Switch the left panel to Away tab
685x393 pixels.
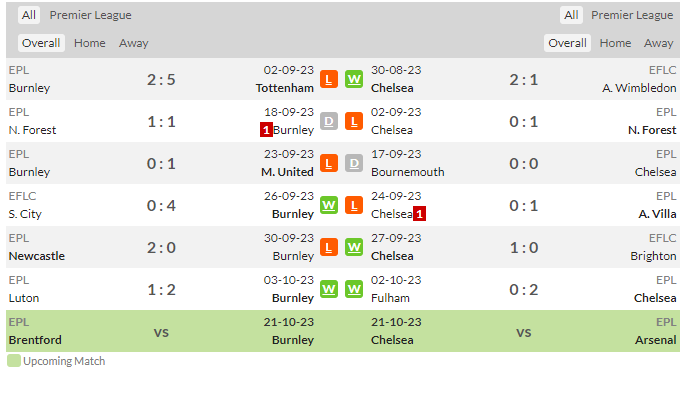click(134, 43)
